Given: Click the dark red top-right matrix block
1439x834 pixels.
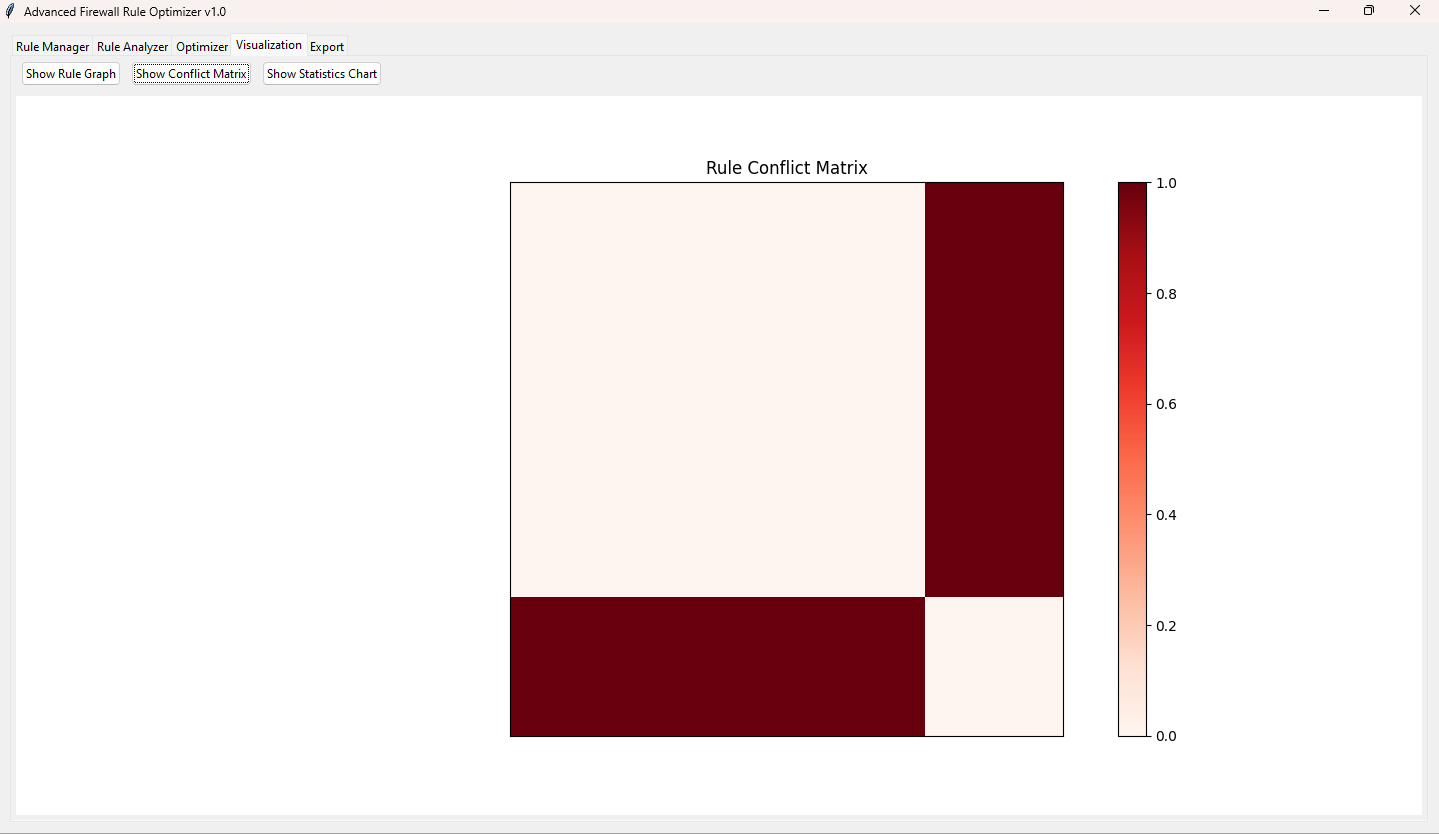Looking at the screenshot, I should click(x=994, y=389).
